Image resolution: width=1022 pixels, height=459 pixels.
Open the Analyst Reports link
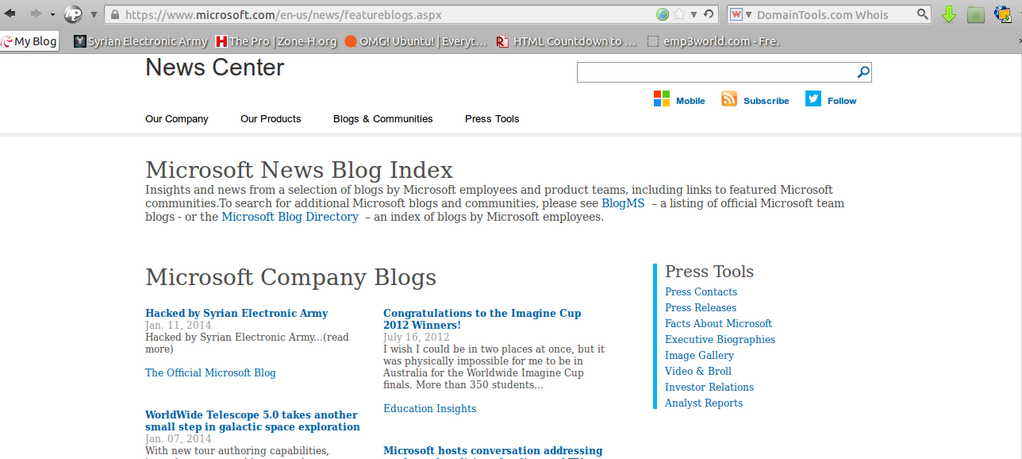704,403
